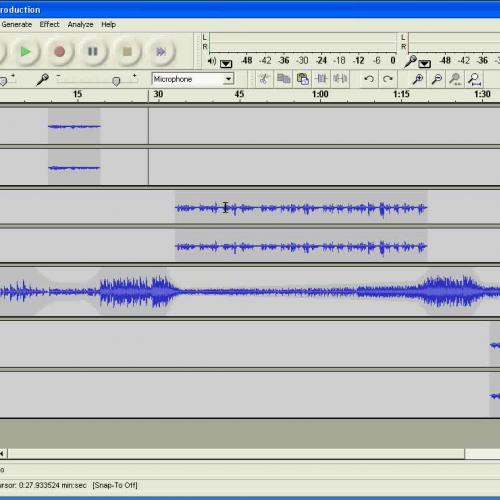Click the cursor position 0:27.933524 status text
500x500 pixels.
[x=43, y=485]
